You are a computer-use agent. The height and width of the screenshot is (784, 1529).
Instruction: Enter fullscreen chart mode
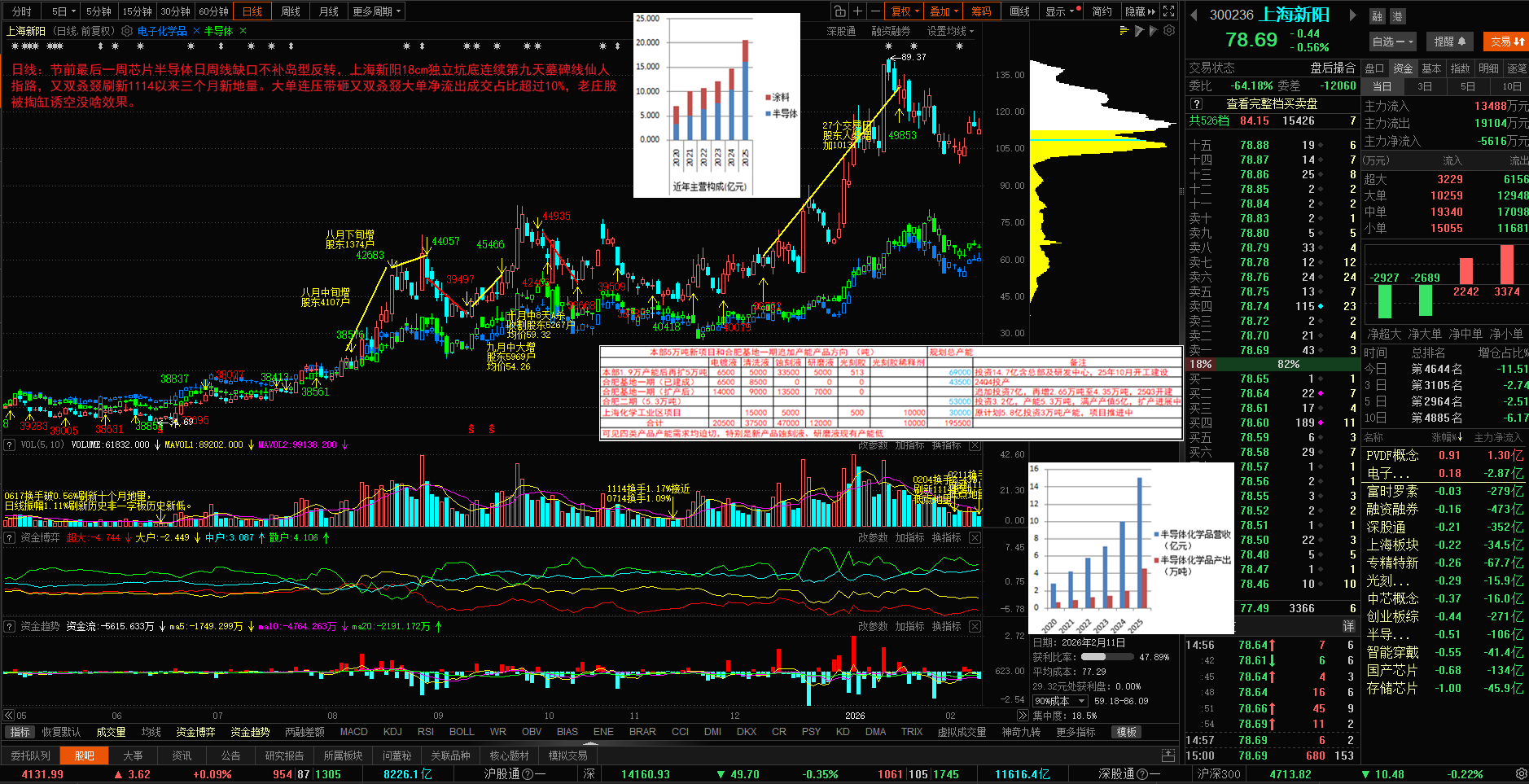coord(1169,11)
